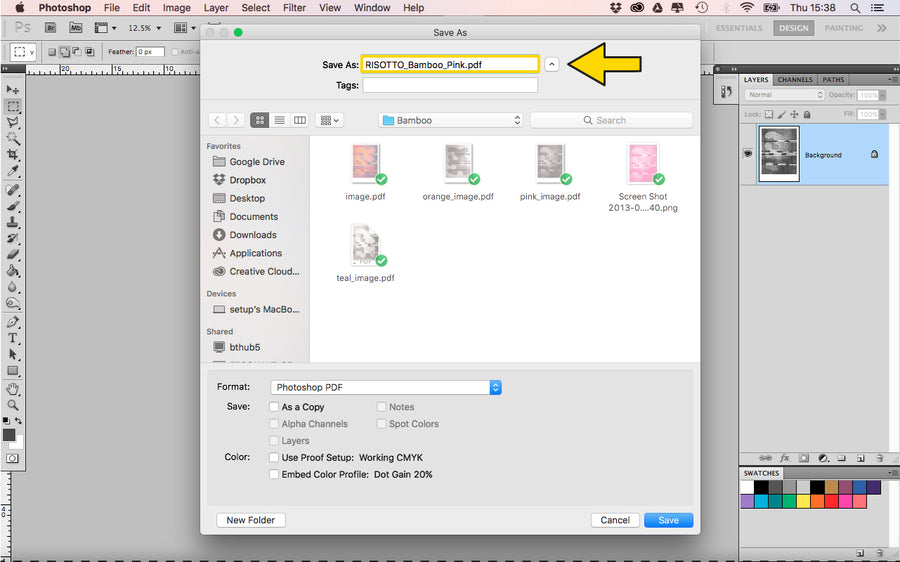Viewport: 900px width, 562px height.
Task: Toggle Embed Color Profile checkbox
Action: click(x=274, y=475)
